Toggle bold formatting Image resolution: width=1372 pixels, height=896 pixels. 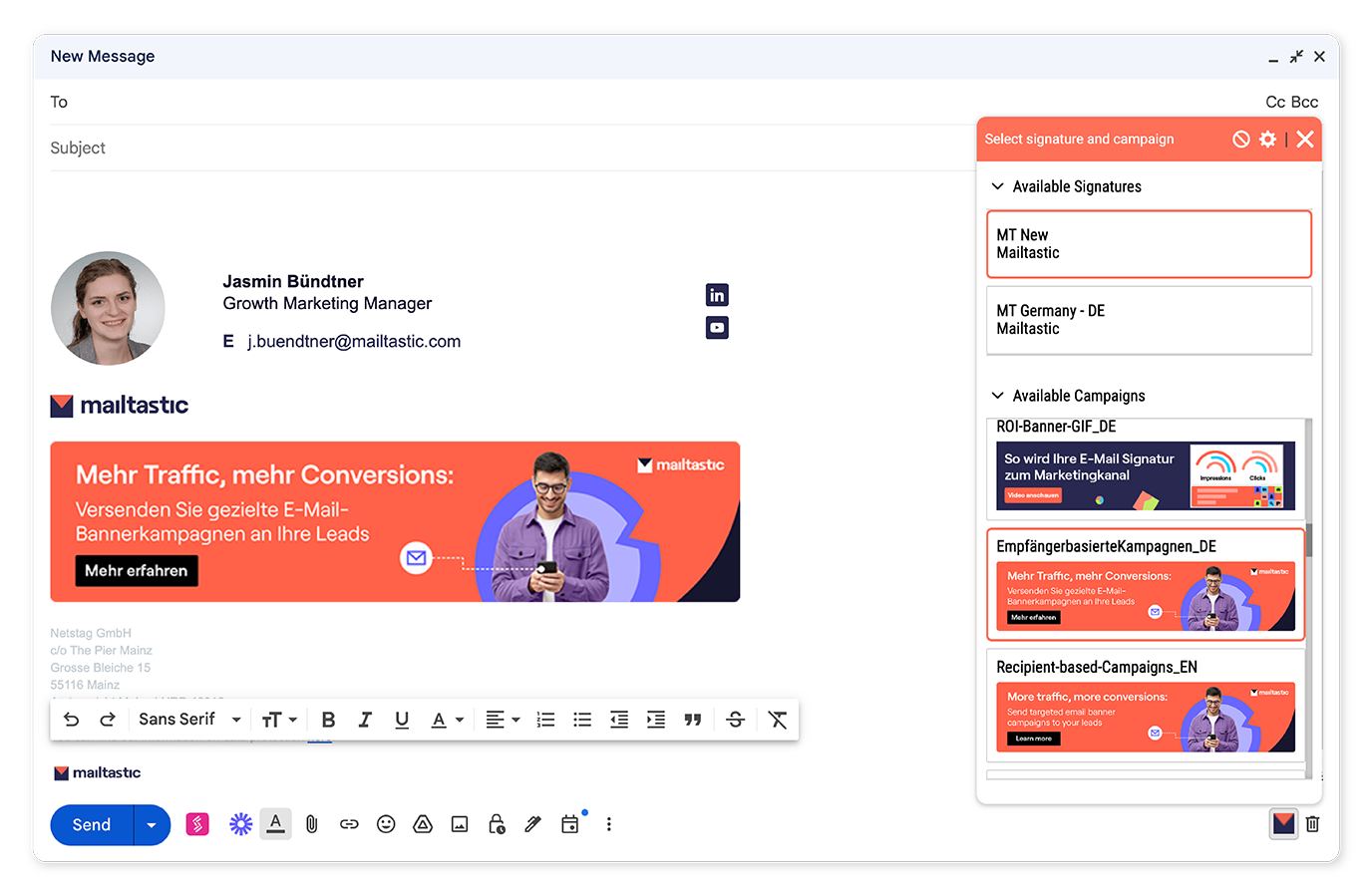click(x=328, y=720)
